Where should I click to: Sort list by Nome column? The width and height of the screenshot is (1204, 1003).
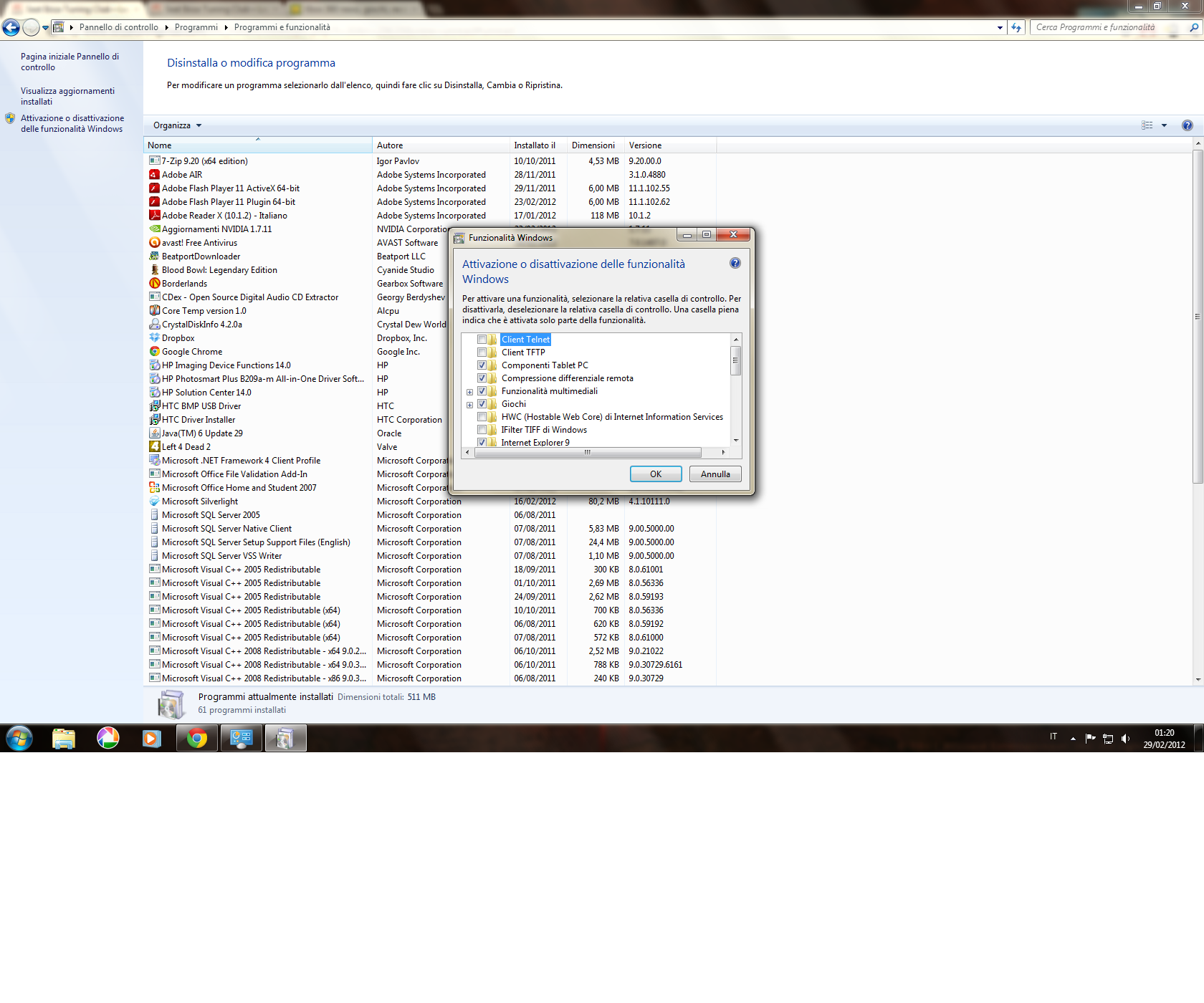click(258, 145)
